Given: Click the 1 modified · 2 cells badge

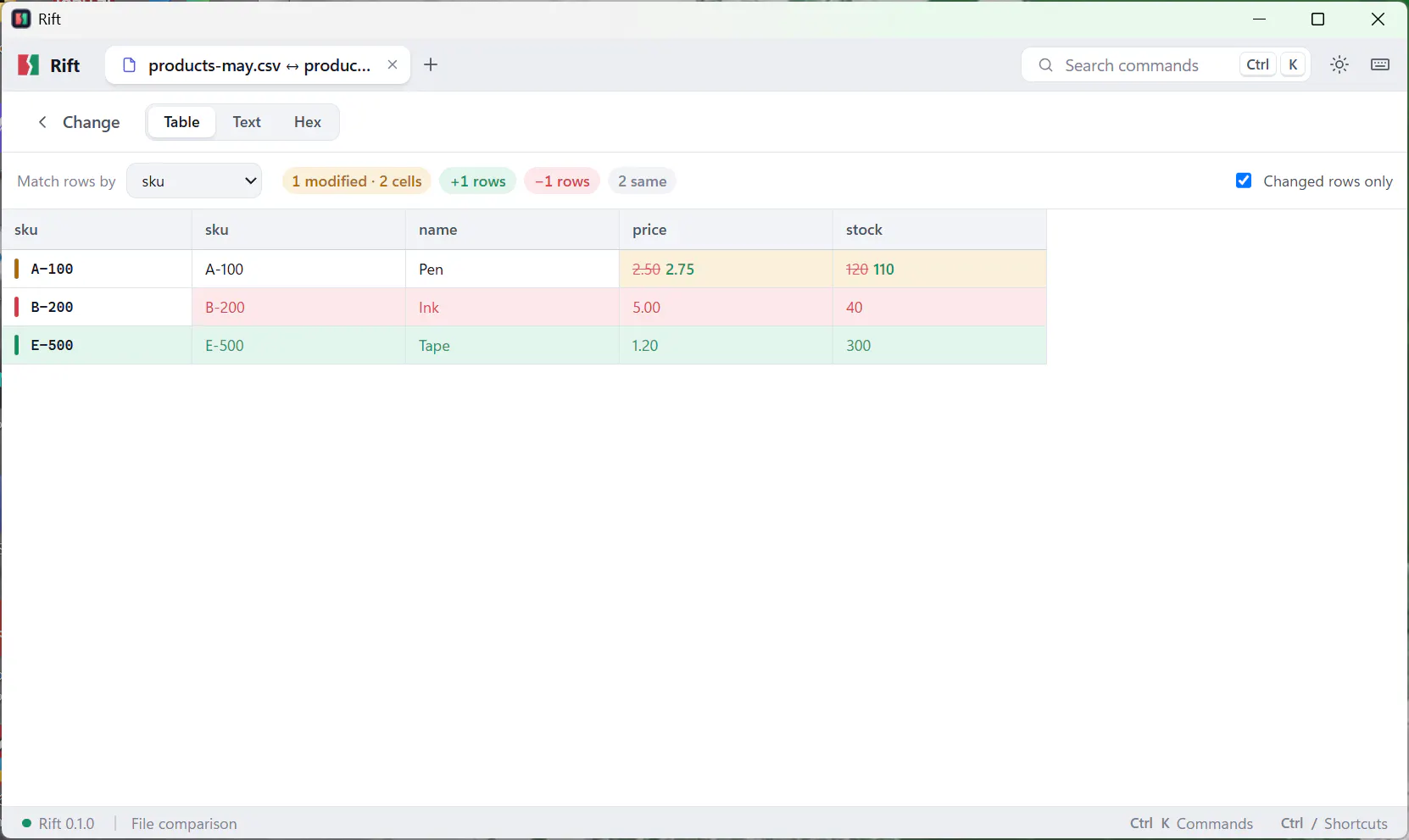Looking at the screenshot, I should coord(357,181).
